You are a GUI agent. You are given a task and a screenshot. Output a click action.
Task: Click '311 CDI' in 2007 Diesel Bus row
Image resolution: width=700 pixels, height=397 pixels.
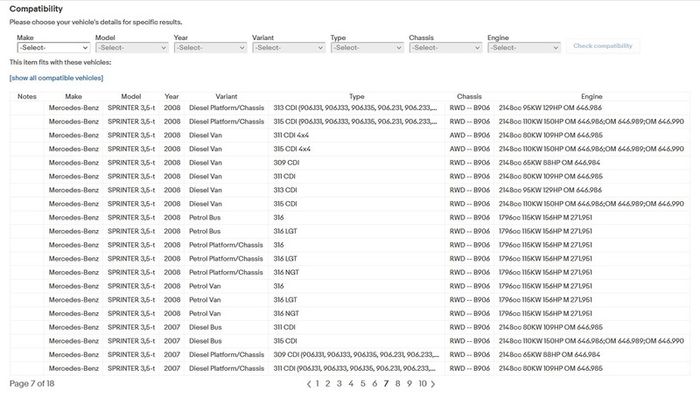[x=284, y=327]
